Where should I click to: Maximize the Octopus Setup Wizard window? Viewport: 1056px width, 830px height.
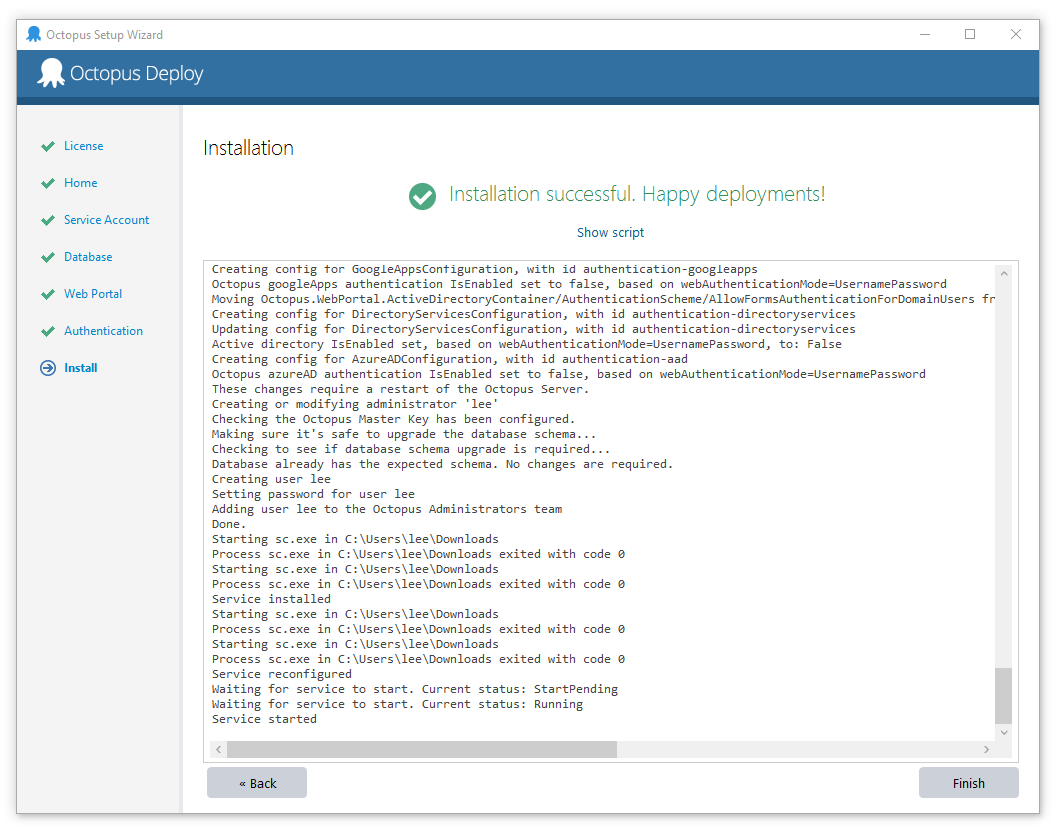(970, 34)
